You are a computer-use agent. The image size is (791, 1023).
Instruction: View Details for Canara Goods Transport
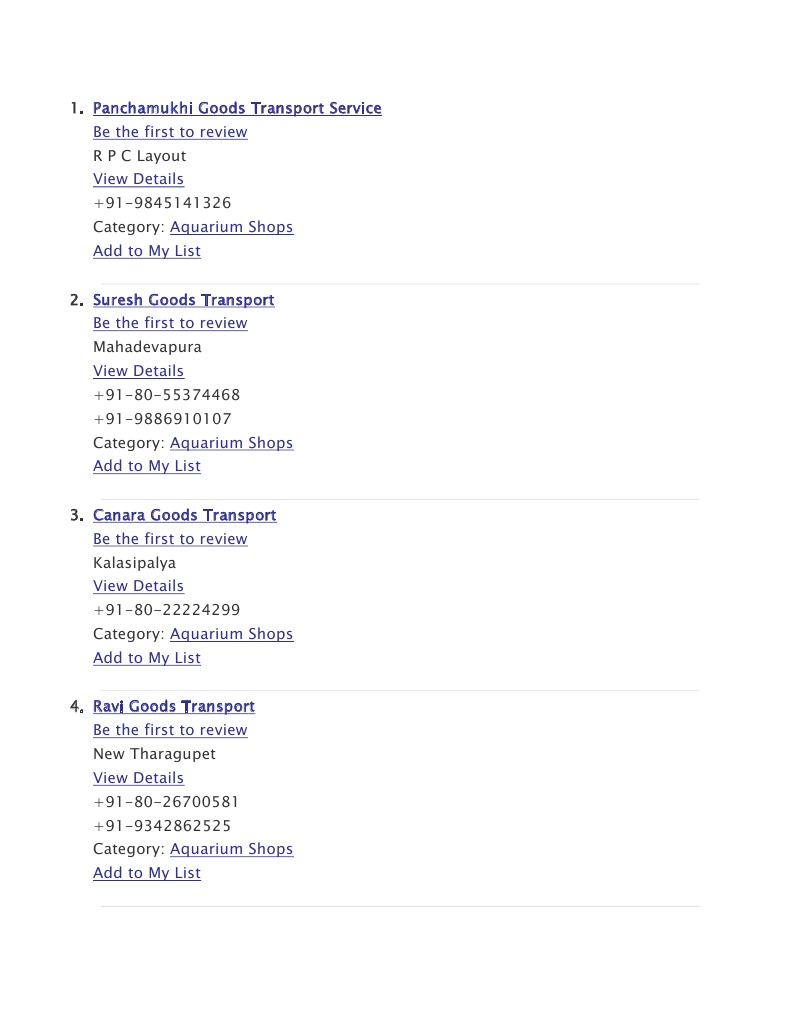pos(138,586)
